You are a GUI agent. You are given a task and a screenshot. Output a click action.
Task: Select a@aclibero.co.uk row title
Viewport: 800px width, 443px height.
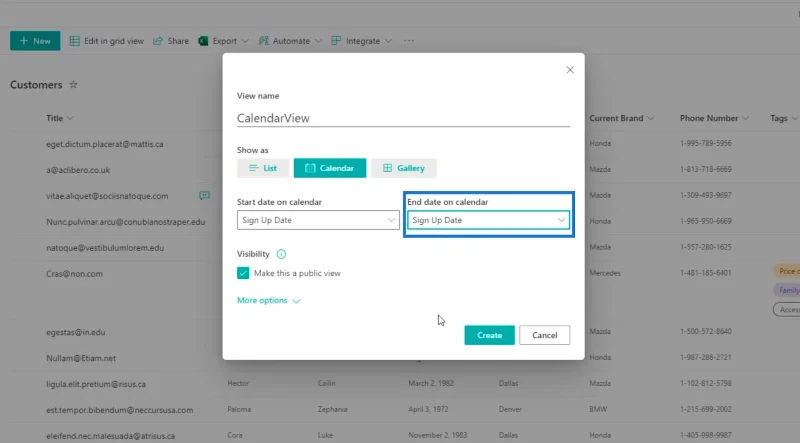pyautogui.click(x=78, y=170)
